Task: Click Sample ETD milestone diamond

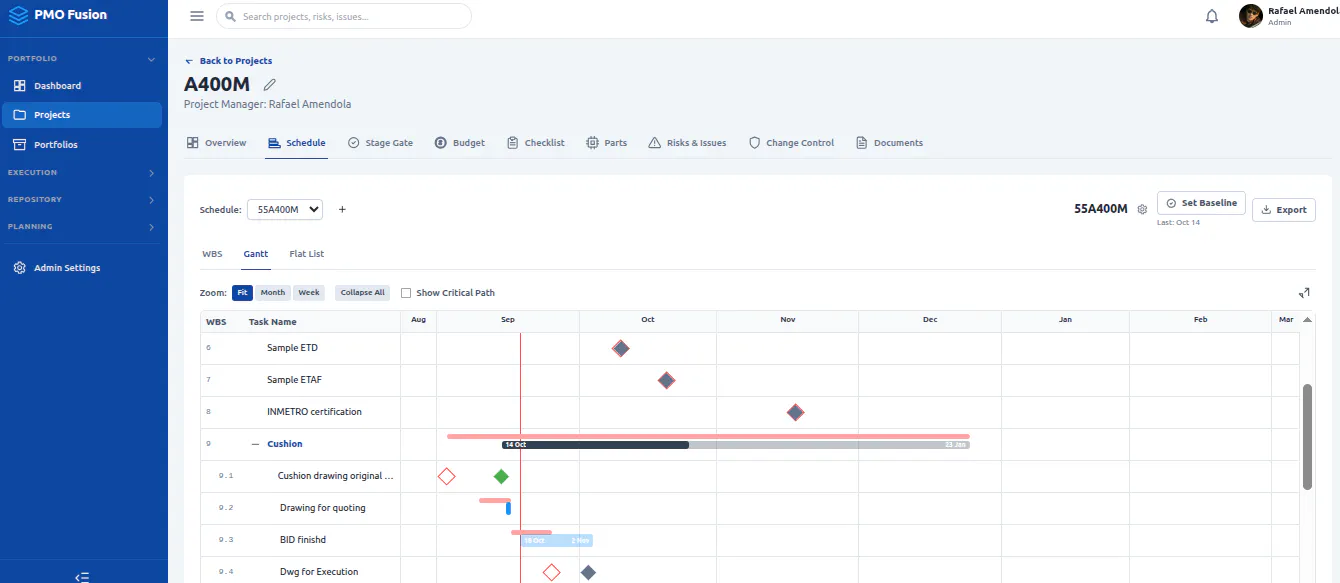Action: (620, 348)
